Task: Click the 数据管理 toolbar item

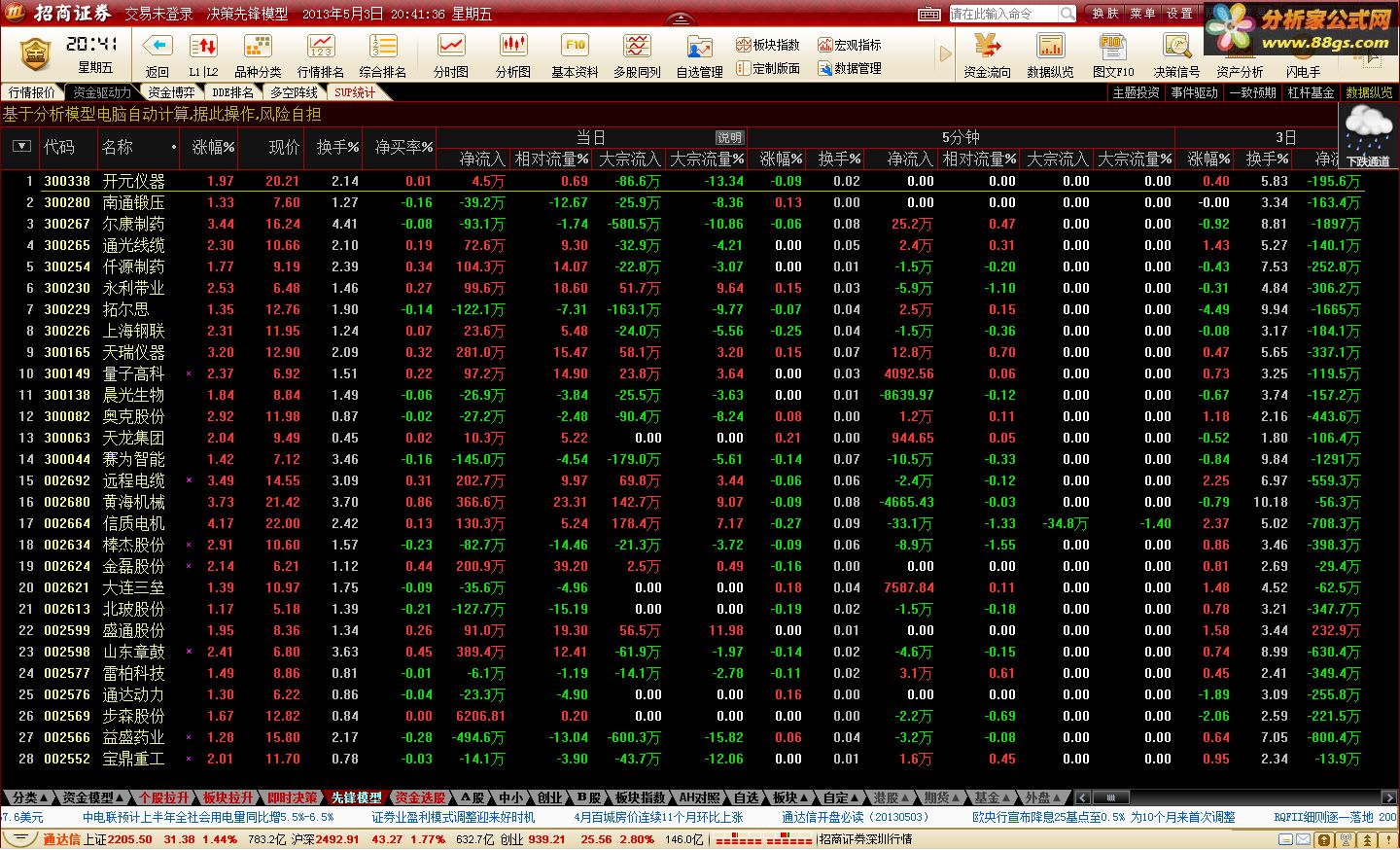Action: click(x=850, y=68)
